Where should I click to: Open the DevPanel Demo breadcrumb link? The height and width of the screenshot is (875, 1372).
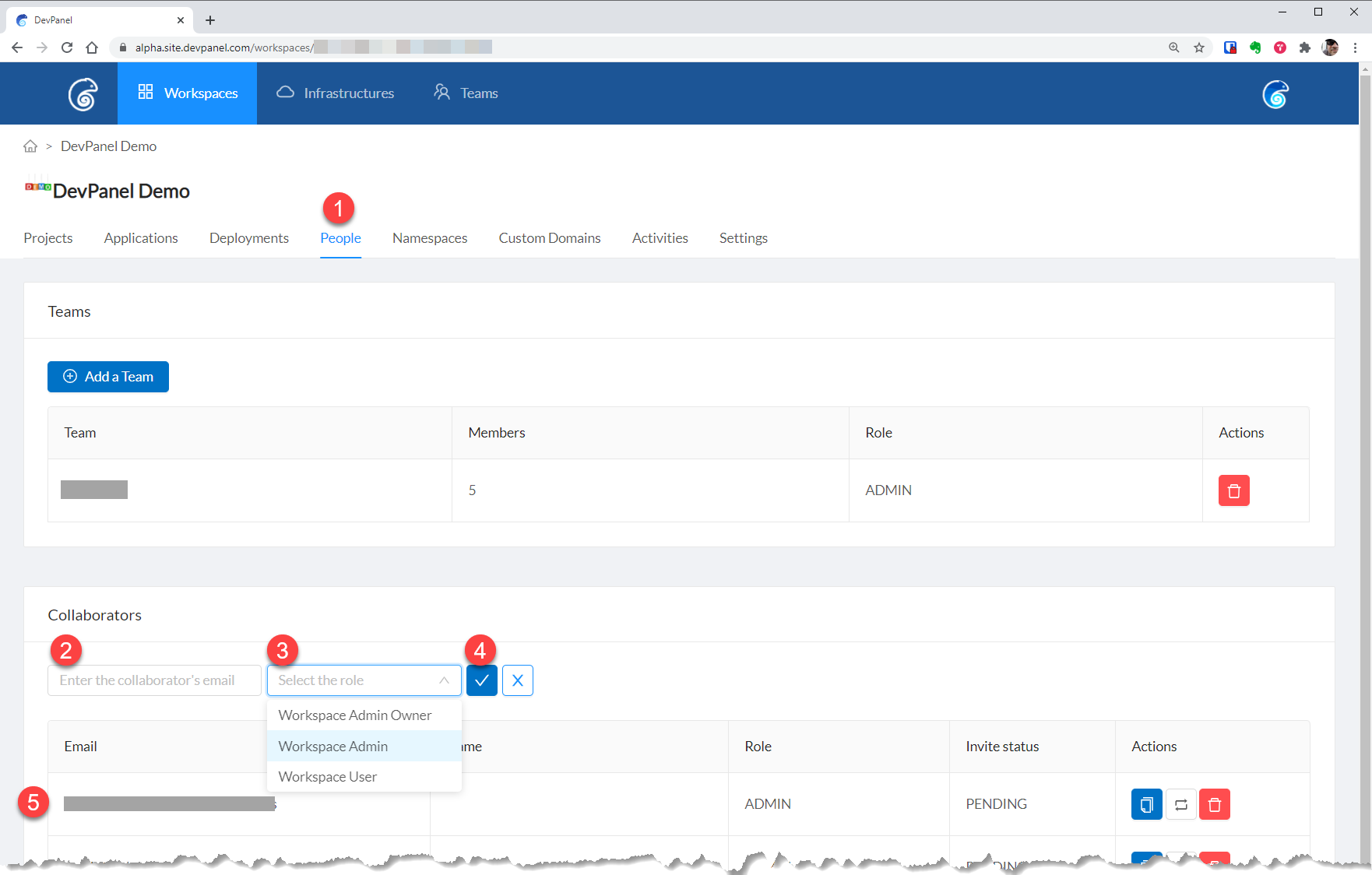point(108,146)
